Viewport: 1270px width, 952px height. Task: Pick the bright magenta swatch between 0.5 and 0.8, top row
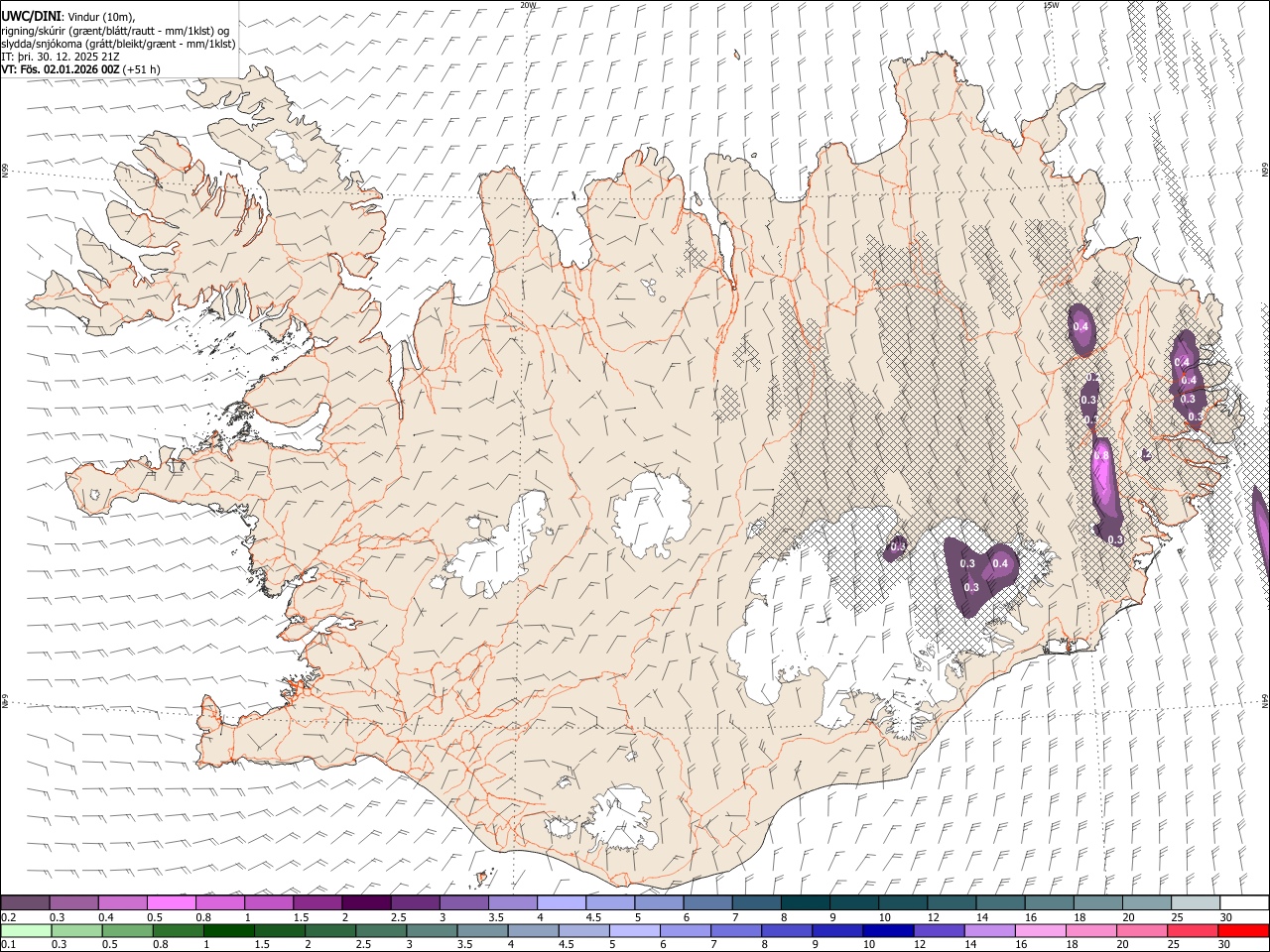172,903
